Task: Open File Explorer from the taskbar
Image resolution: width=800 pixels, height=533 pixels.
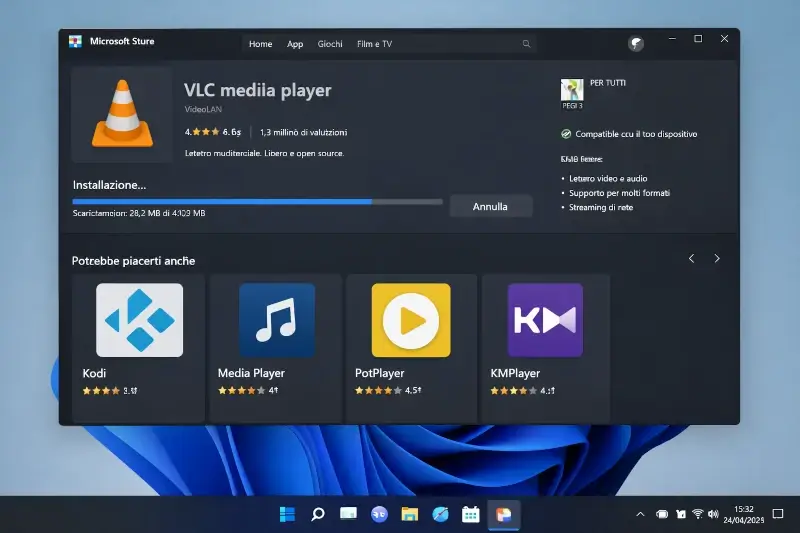Action: tap(410, 514)
